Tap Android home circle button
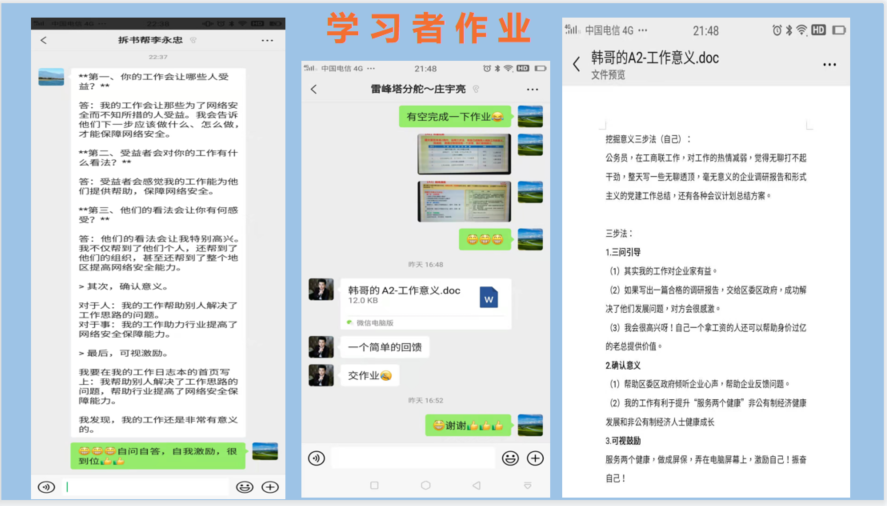Image resolution: width=887 pixels, height=506 pixels. [425, 486]
